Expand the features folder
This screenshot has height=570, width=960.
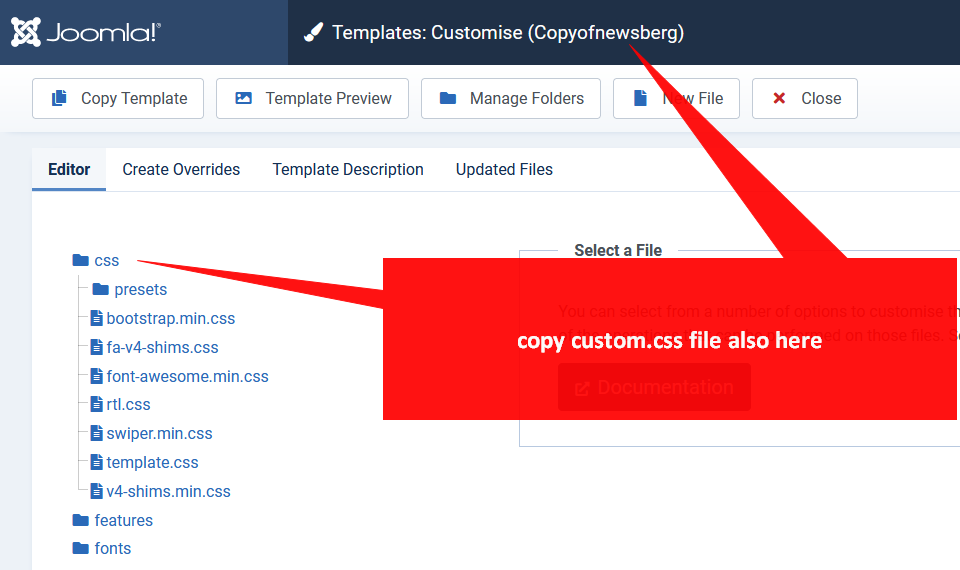[124, 520]
